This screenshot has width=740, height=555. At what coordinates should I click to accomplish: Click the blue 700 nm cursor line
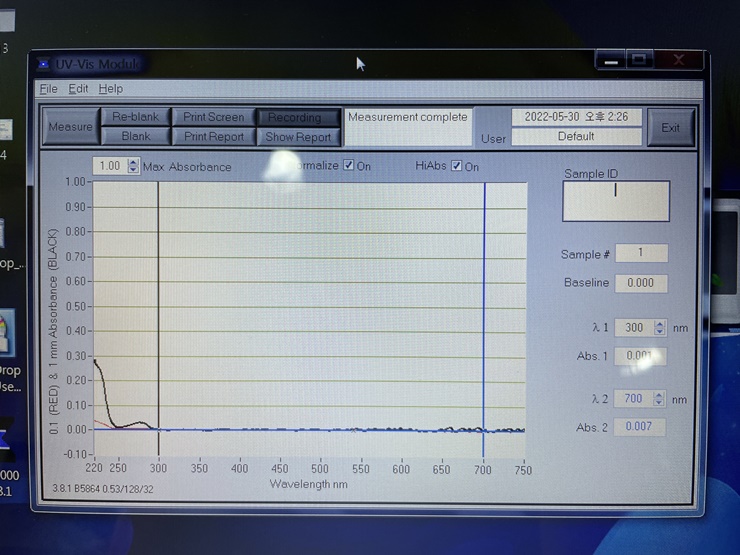(485, 300)
